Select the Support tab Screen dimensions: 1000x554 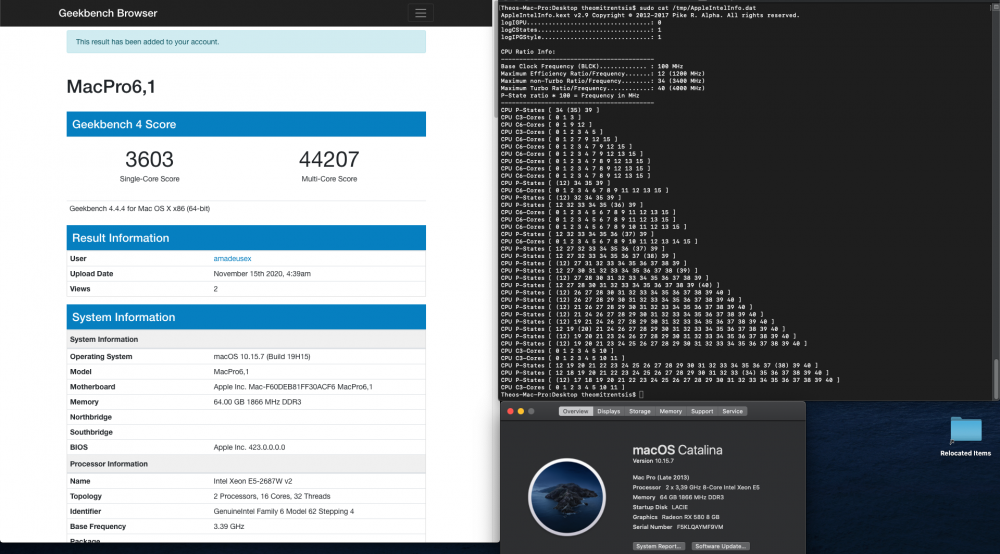click(702, 411)
